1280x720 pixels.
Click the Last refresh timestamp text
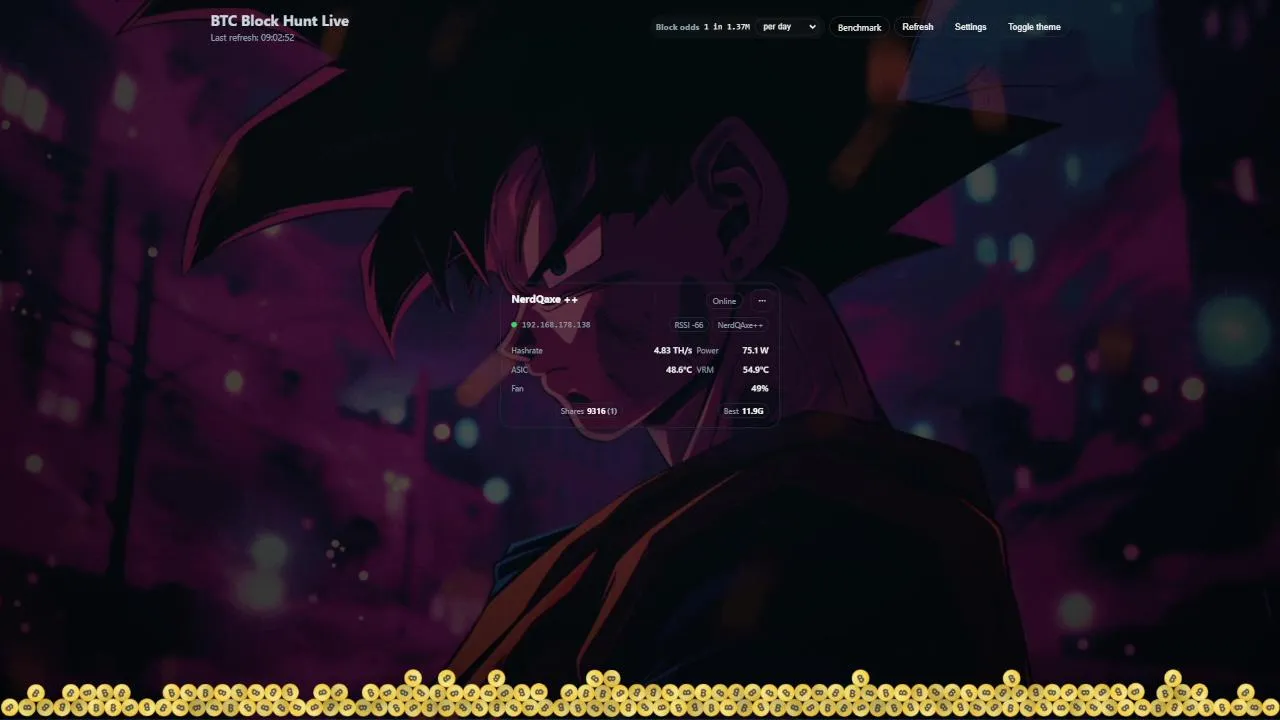[x=252, y=38]
